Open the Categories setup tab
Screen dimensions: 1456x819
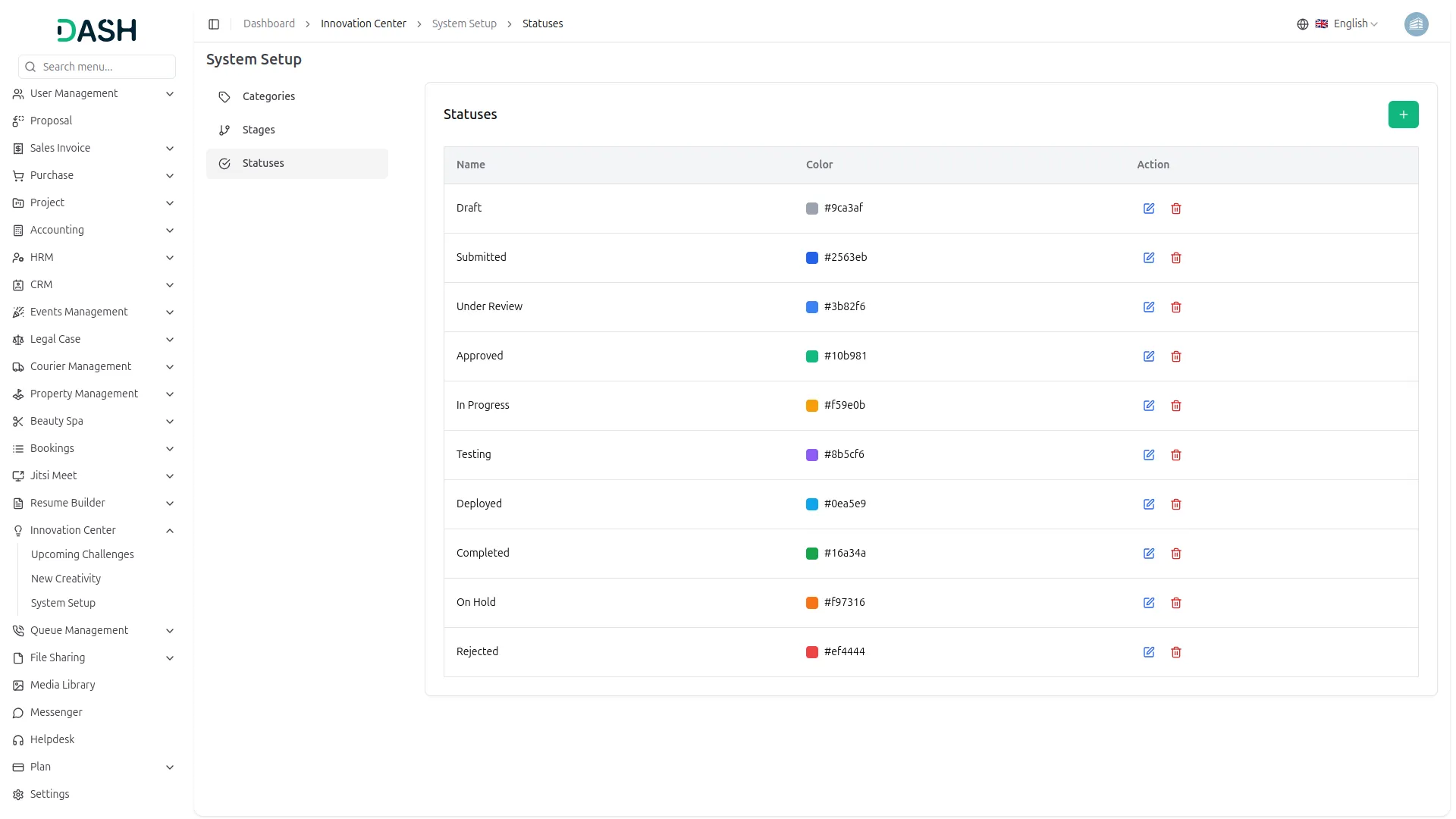pyautogui.click(x=297, y=97)
